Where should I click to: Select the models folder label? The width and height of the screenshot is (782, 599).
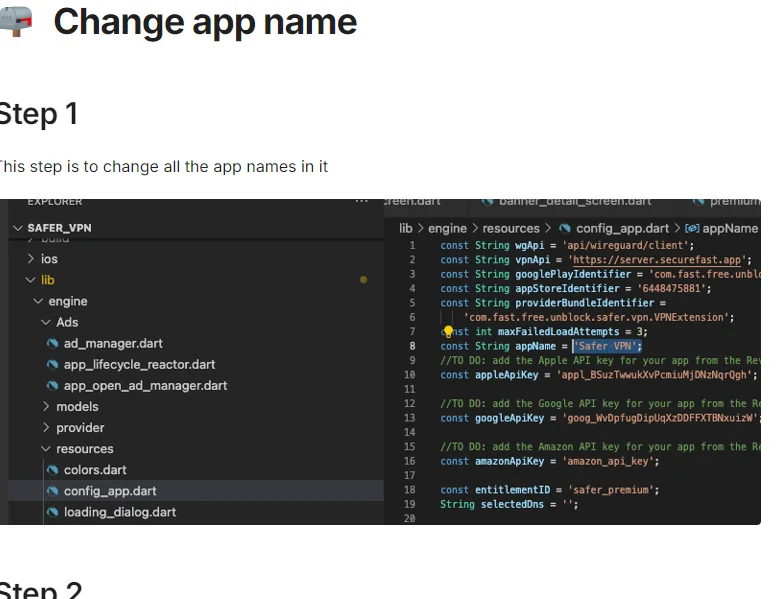pyautogui.click(x=77, y=406)
